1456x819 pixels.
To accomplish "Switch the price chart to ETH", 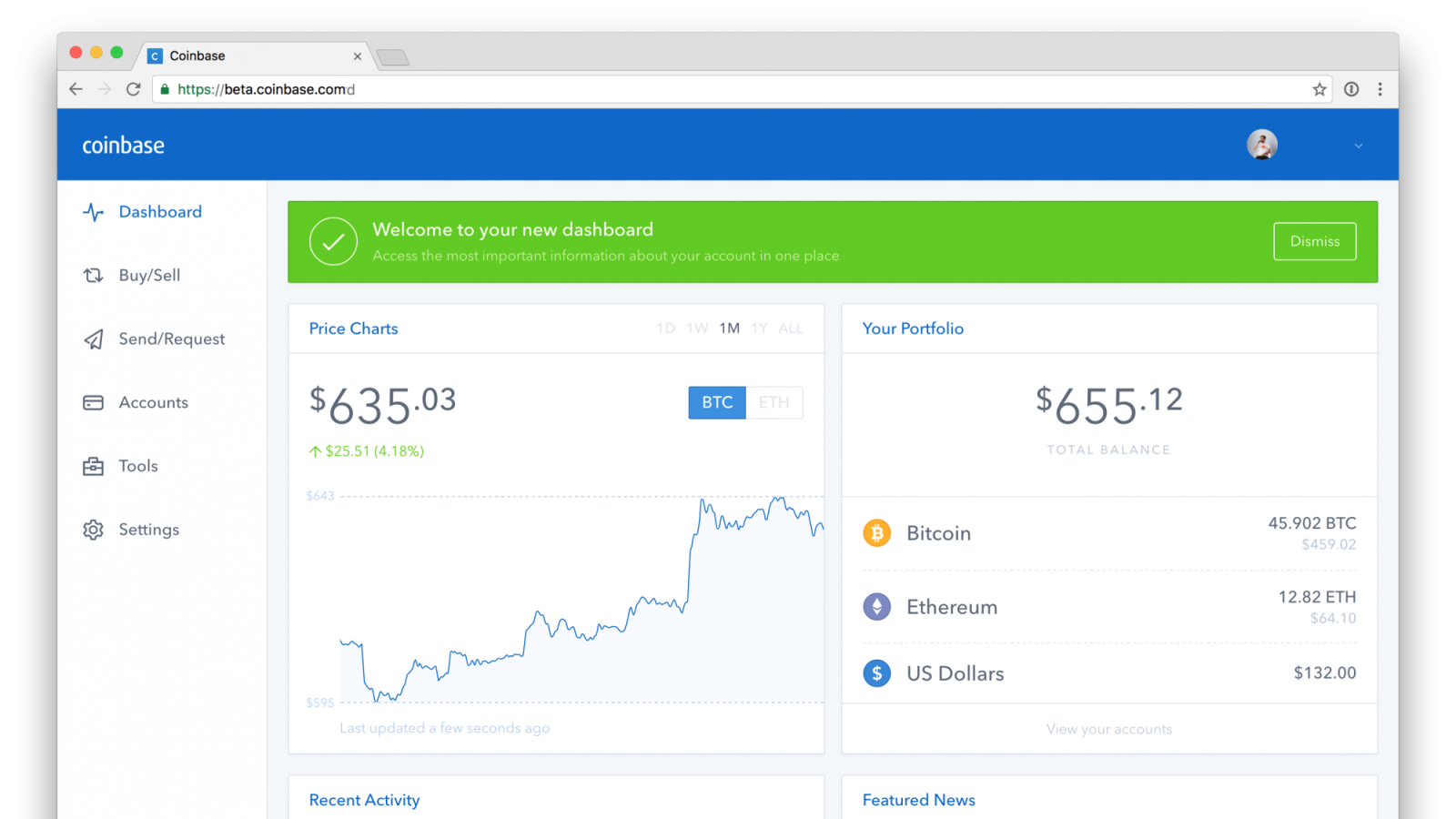I will coord(774,402).
